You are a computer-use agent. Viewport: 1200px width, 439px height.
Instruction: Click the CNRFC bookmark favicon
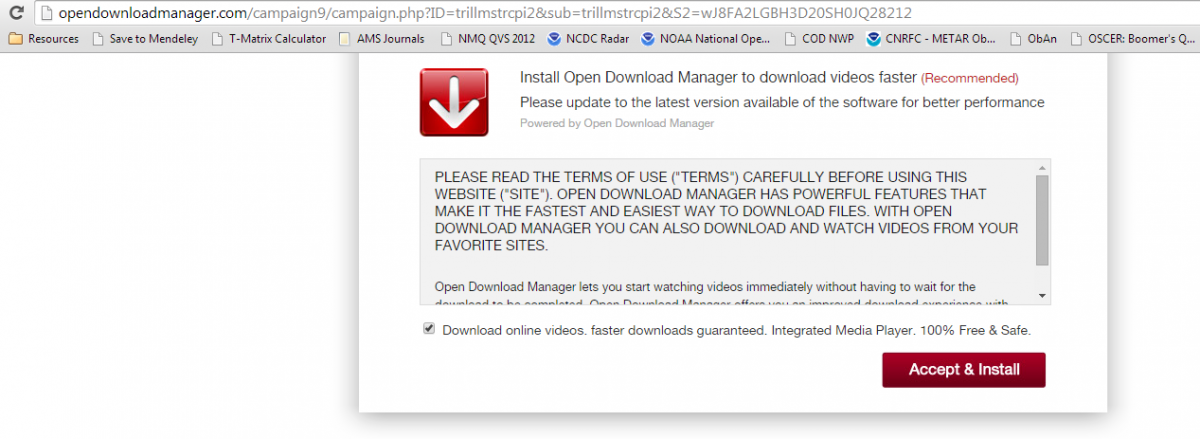coord(874,39)
